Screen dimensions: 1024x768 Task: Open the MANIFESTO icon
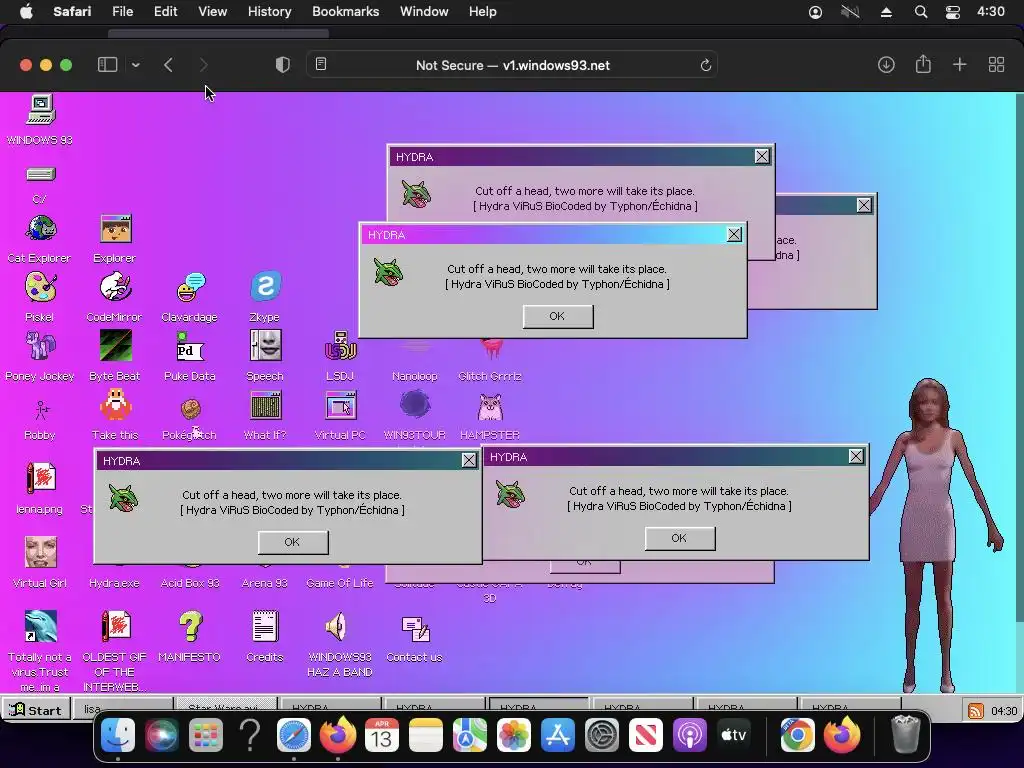coord(190,627)
